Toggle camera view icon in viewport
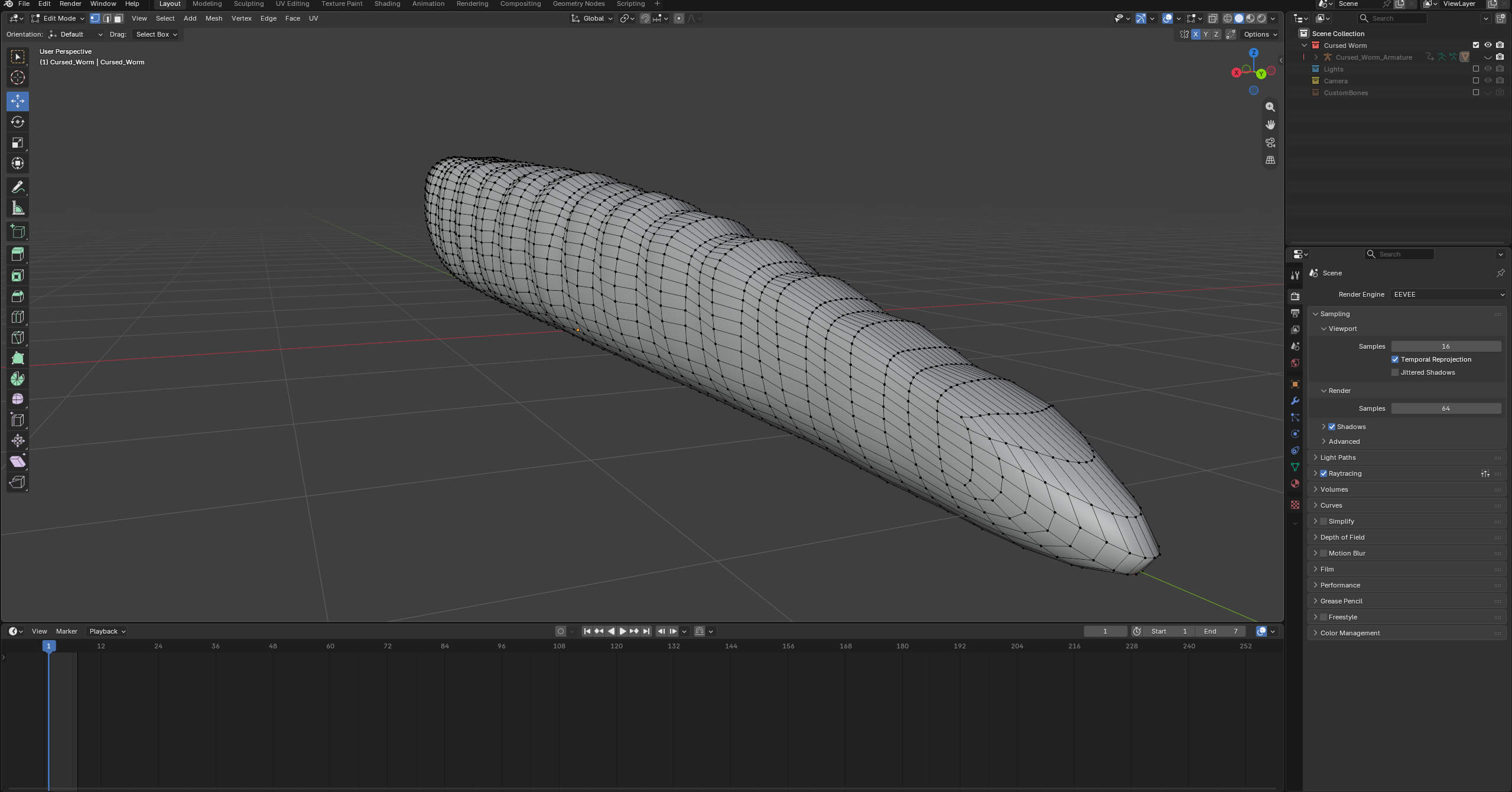This screenshot has height=792, width=1512. (x=1270, y=142)
